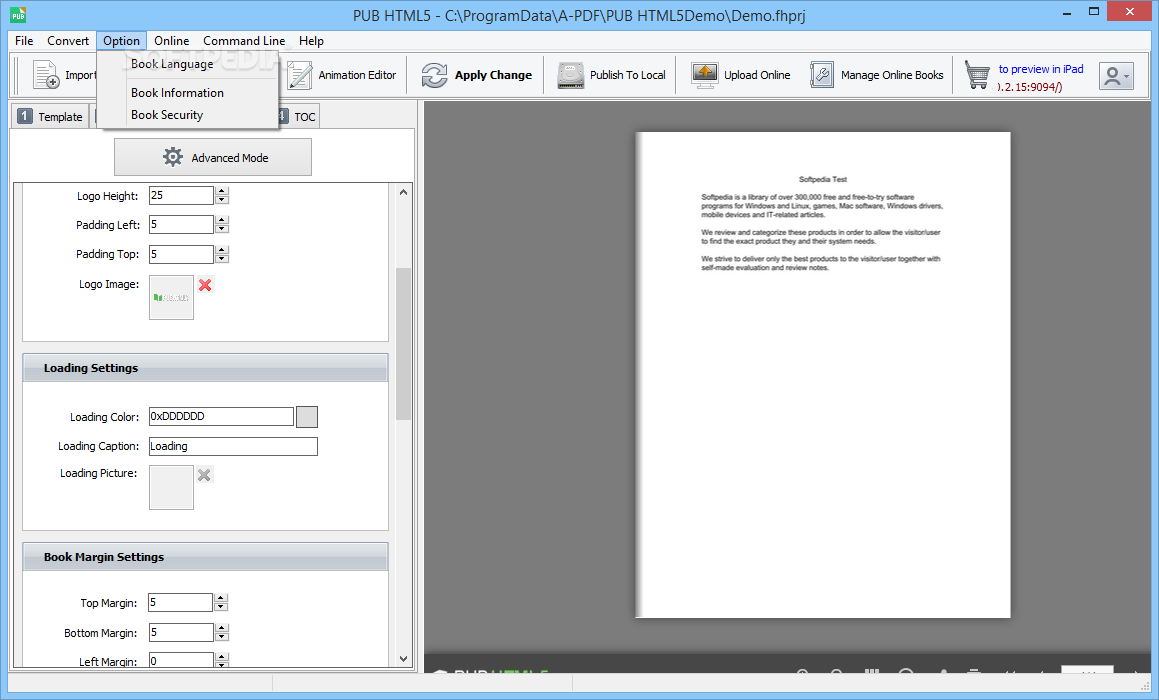Click the Publish To Local drive icon
1159x700 pixels.
tap(571, 75)
